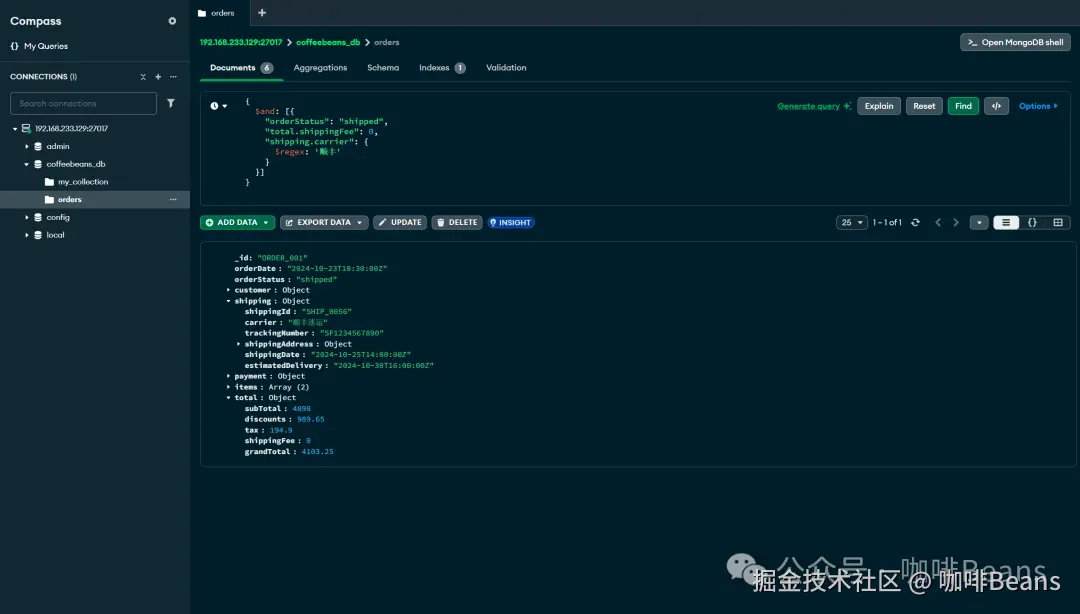Open My Queries in sidebar
Image resolution: width=1080 pixels, height=614 pixels.
click(x=39, y=46)
